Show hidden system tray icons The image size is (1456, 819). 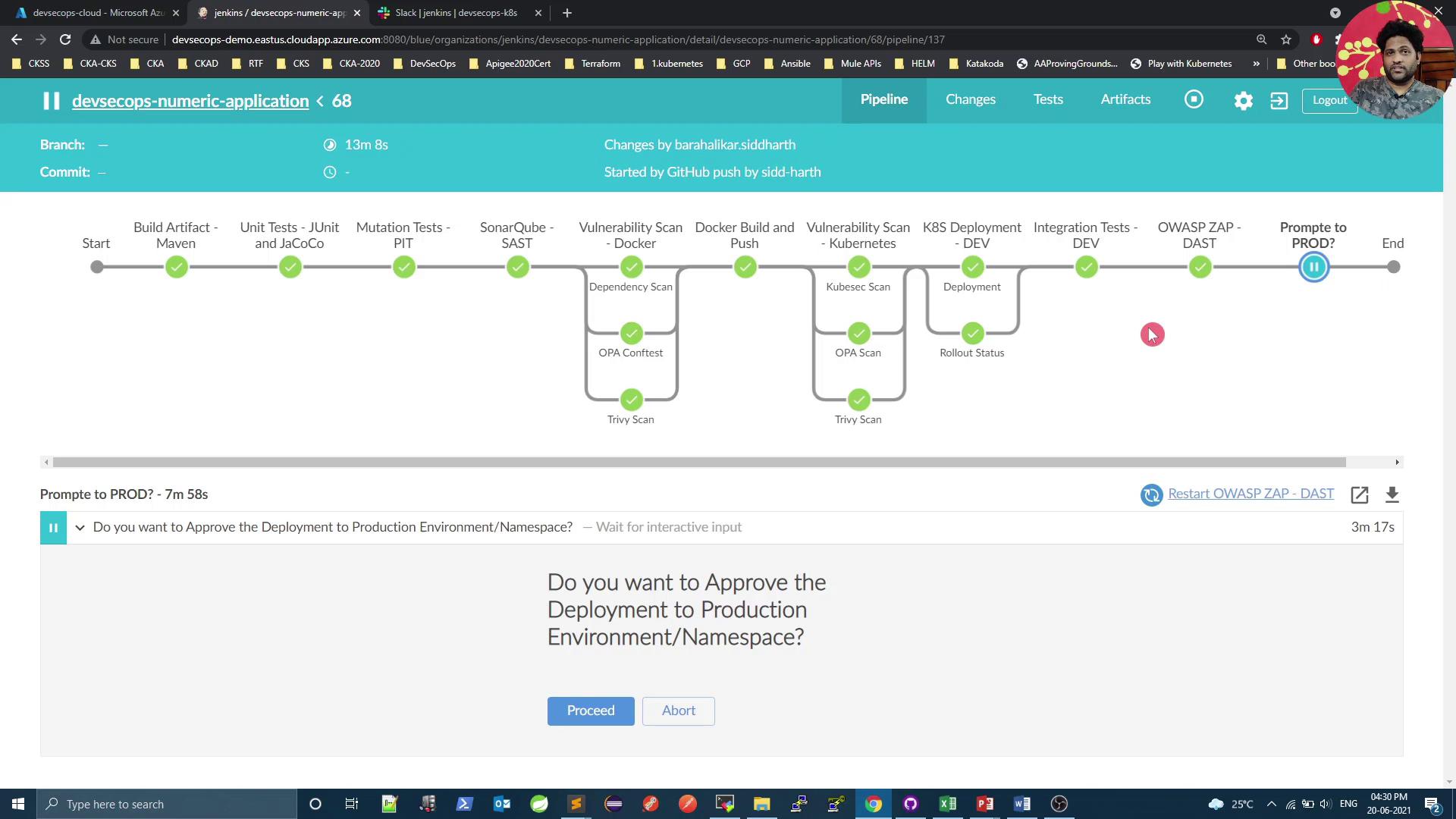(x=1272, y=804)
